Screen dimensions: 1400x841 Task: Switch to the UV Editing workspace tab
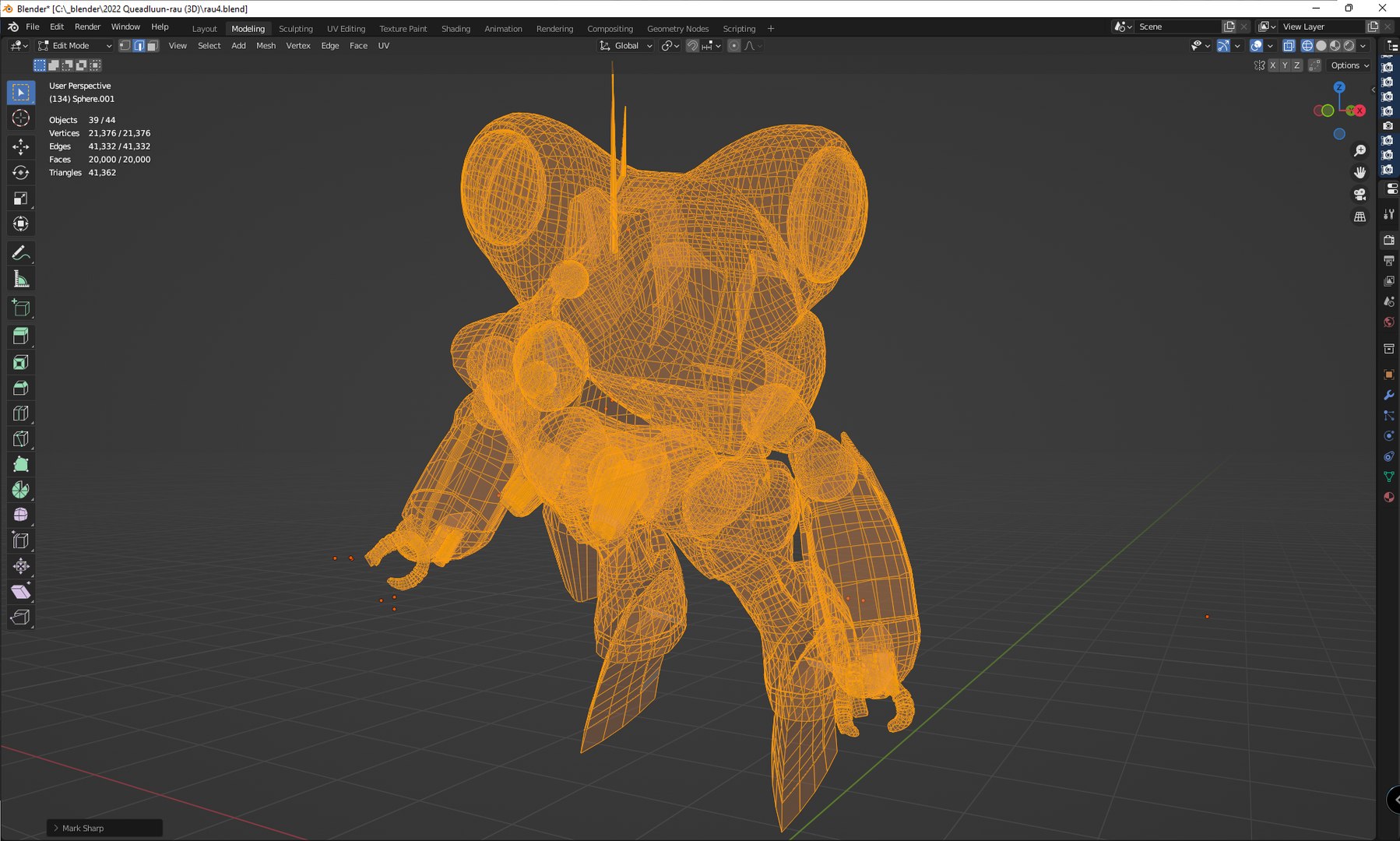346,29
